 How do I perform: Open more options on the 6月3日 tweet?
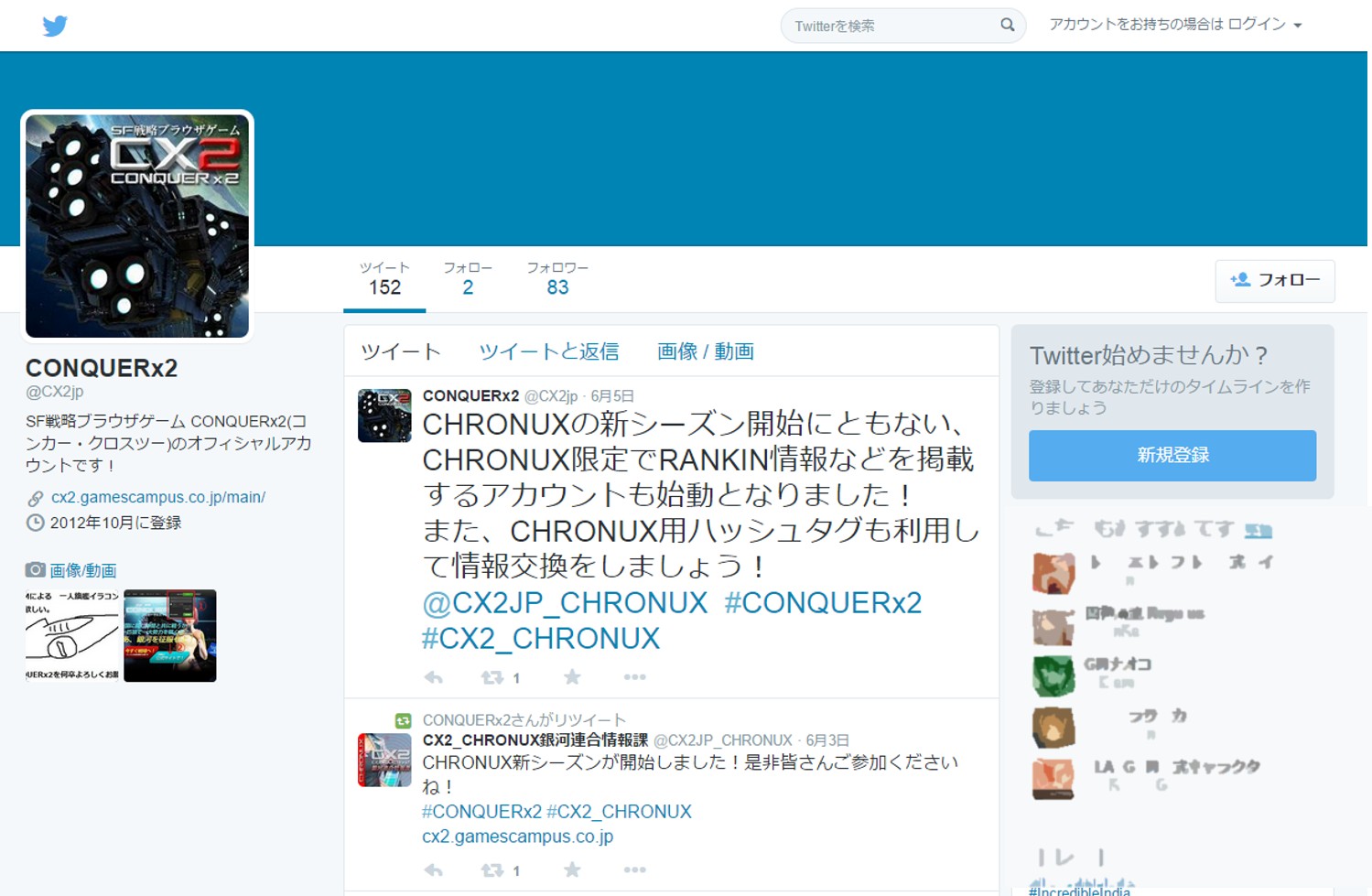[634, 869]
